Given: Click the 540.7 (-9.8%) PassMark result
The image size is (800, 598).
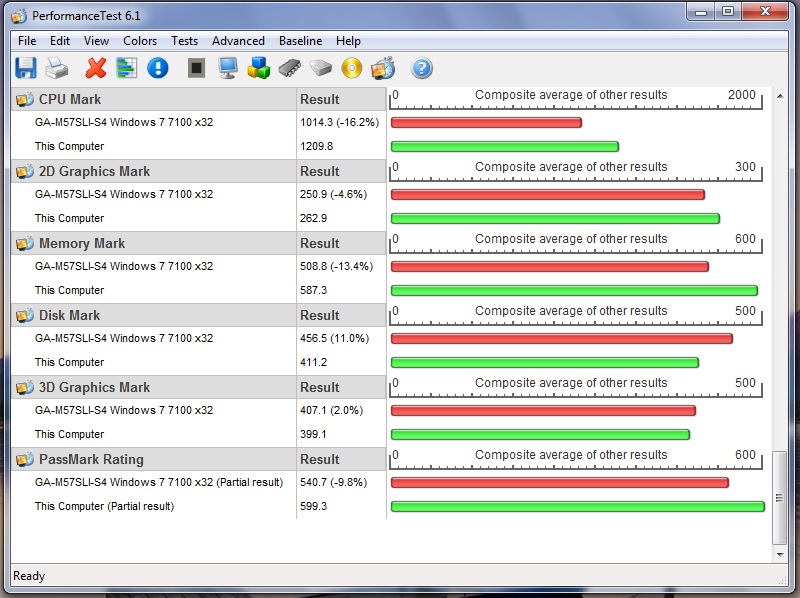Looking at the screenshot, I should point(333,482).
